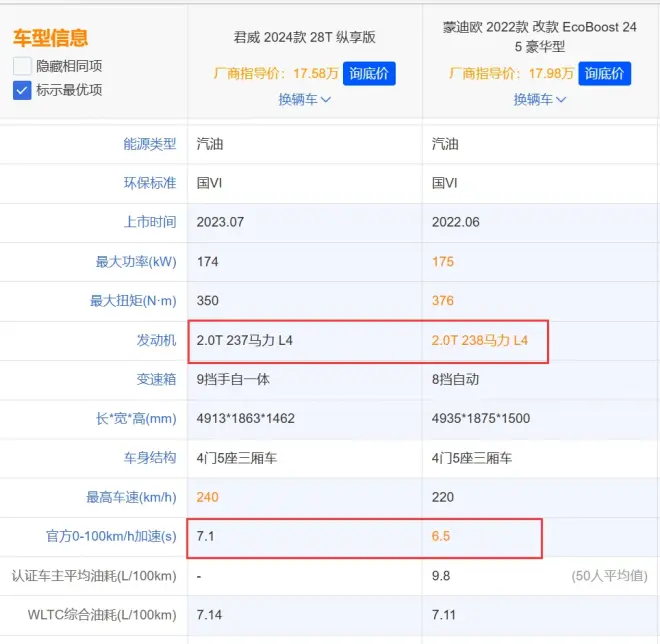The image size is (660, 644).
Task: Click the 官方0-100km/h加速(s) label
Action: coord(111,537)
